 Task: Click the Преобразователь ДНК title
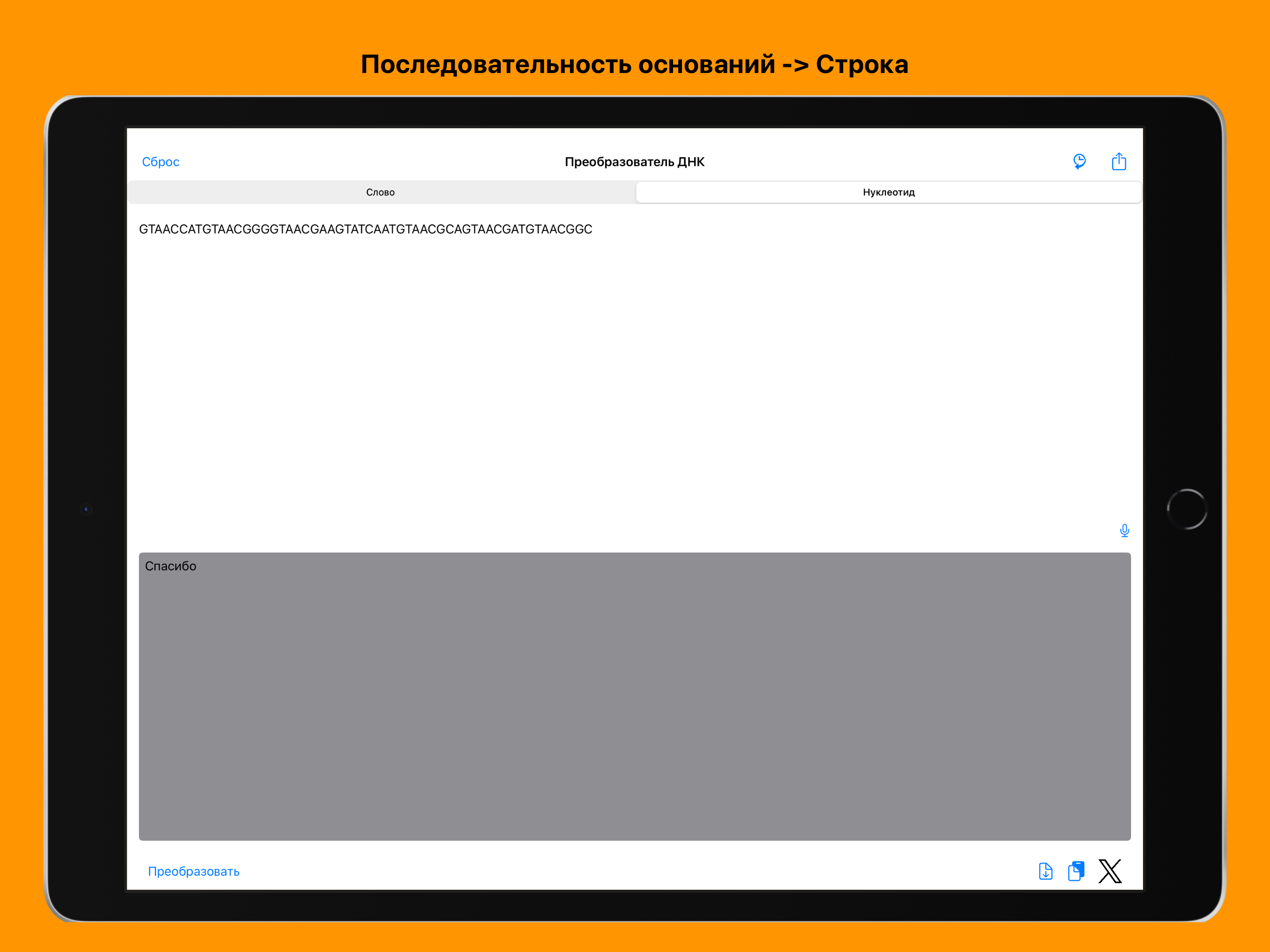pos(635,162)
